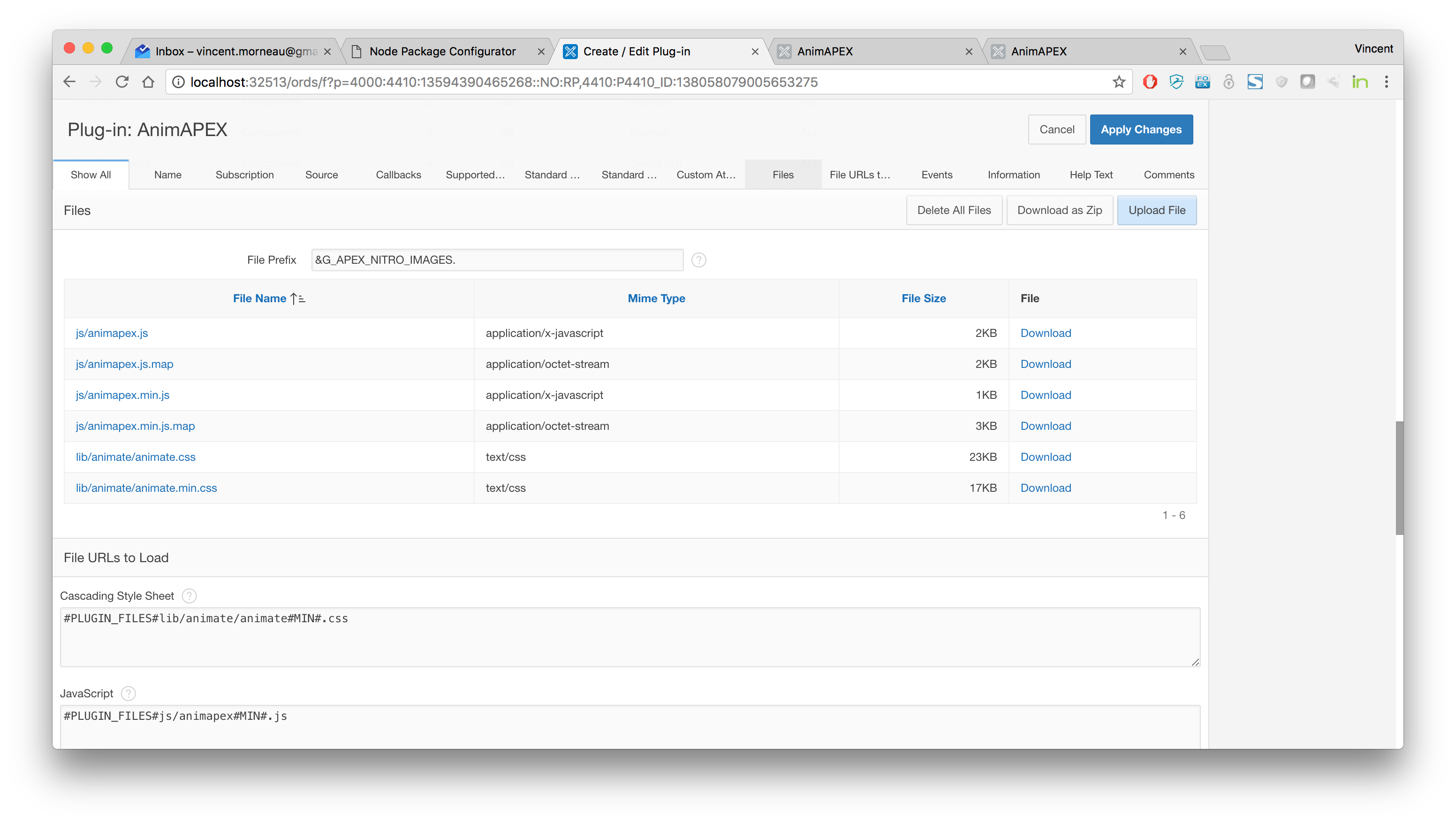Download the lib/animate/animate.css file
This screenshot has width=1456, height=824.
tap(1046, 457)
